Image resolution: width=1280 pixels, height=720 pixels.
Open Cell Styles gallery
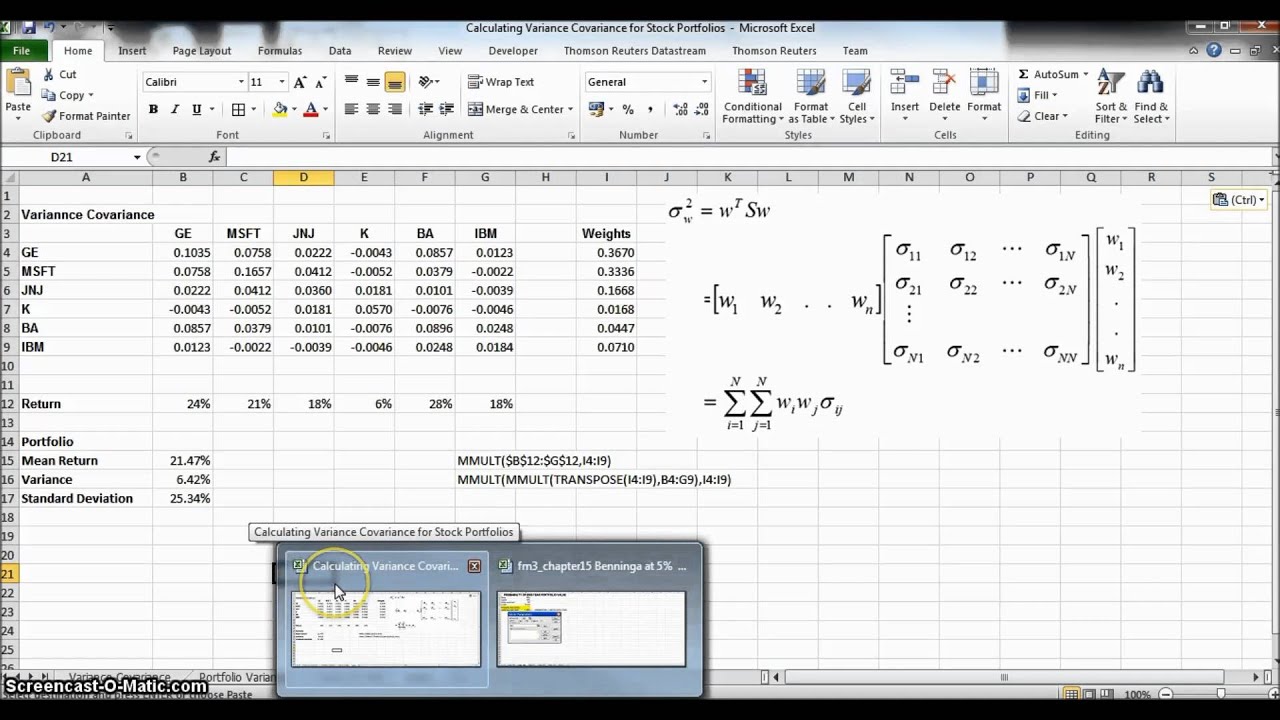click(x=857, y=96)
